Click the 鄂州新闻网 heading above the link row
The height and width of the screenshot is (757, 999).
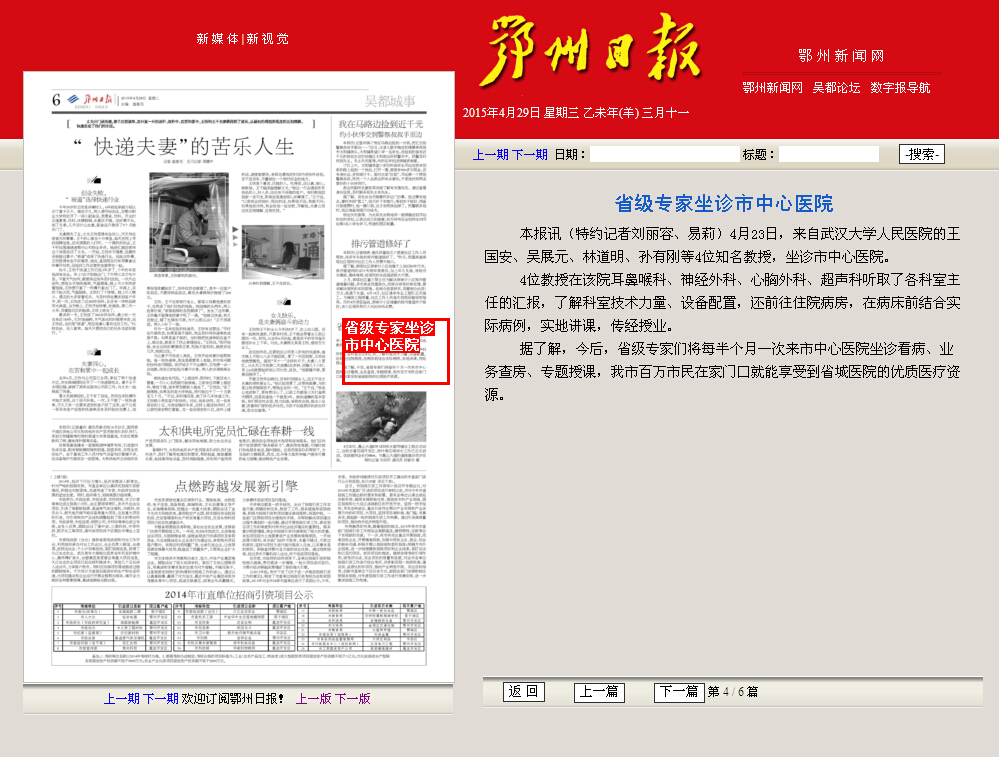pos(841,56)
